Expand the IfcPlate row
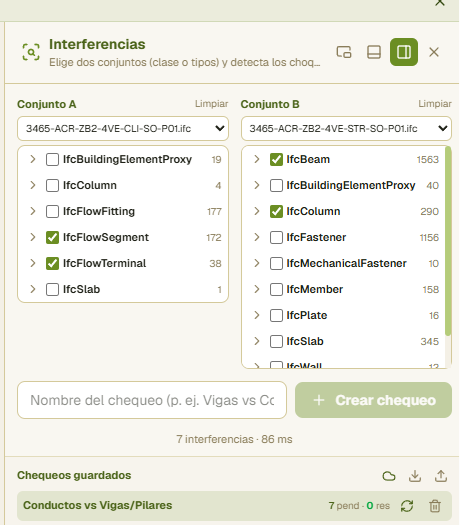This screenshot has width=460, height=525. click(x=256, y=315)
